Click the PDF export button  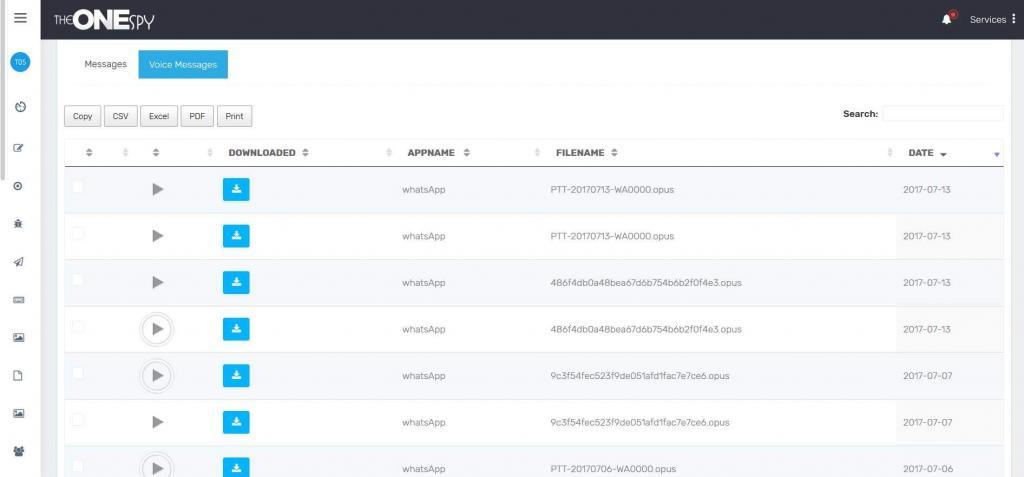(x=197, y=116)
